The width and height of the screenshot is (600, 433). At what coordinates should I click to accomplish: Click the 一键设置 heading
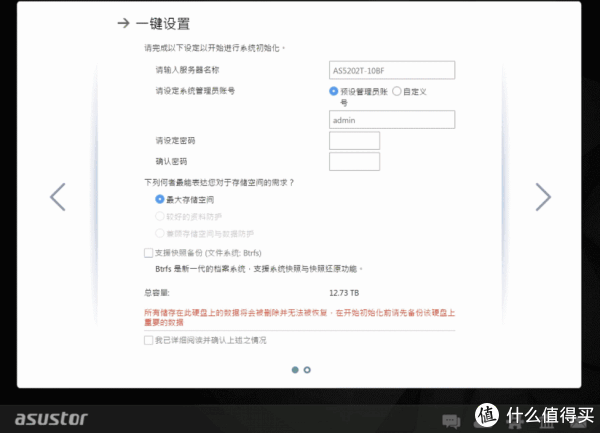point(163,23)
